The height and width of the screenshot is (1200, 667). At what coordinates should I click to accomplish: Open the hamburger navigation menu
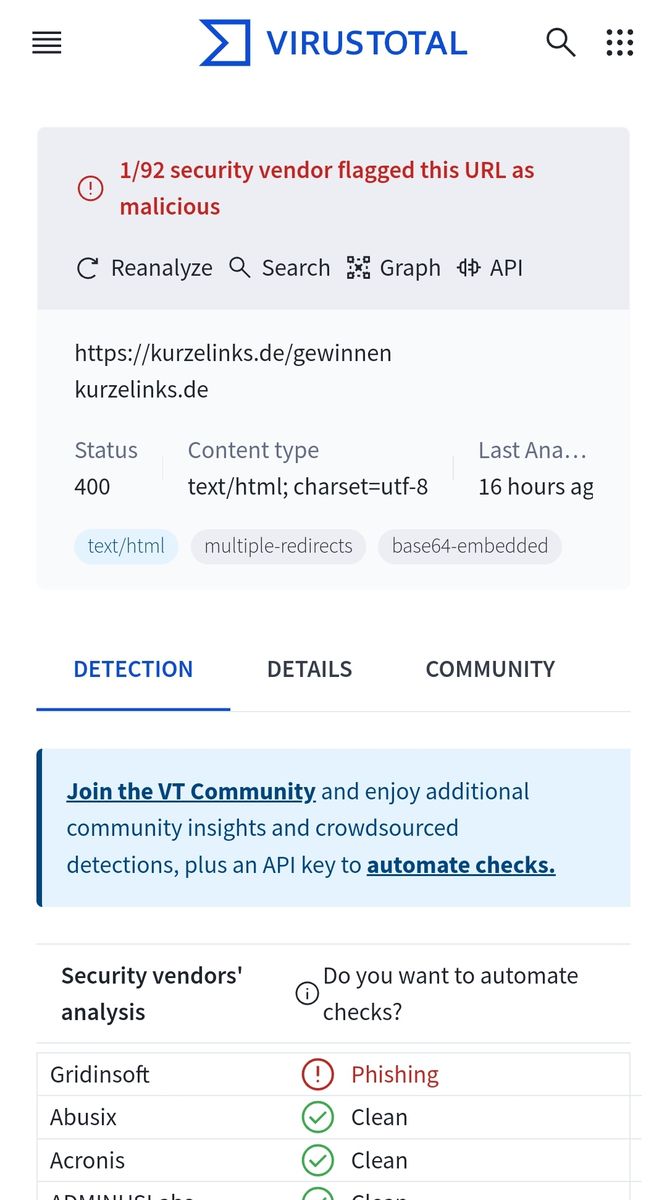click(x=47, y=43)
